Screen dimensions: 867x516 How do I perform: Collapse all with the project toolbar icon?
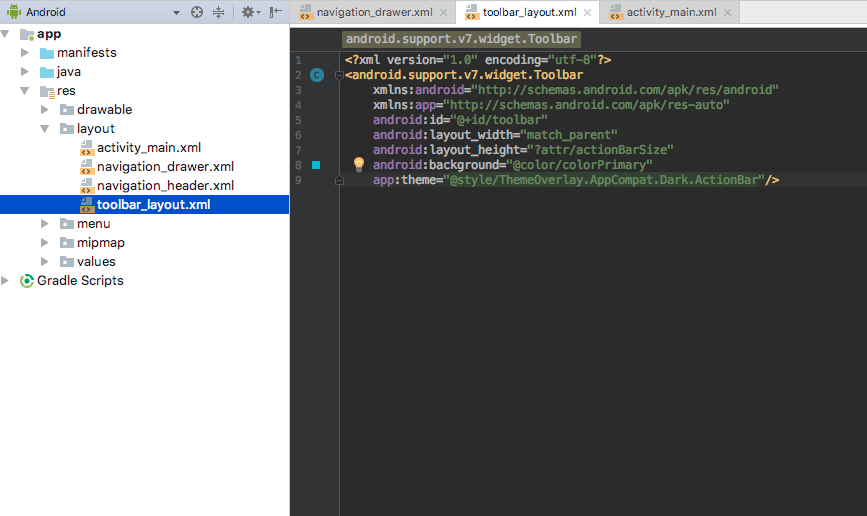coord(218,12)
